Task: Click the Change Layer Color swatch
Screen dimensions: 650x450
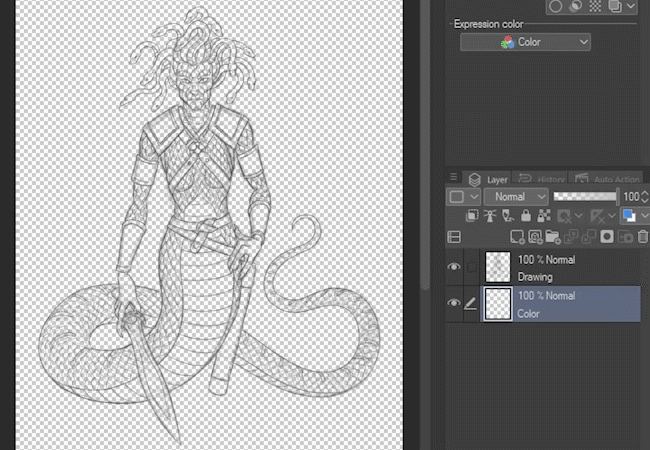Action: pyautogui.click(x=629, y=216)
